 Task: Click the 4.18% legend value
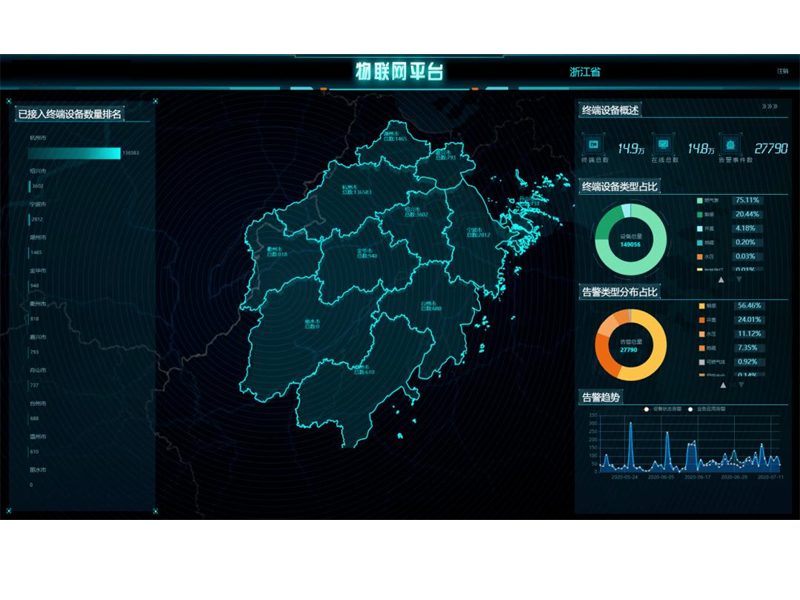pyautogui.click(x=745, y=229)
